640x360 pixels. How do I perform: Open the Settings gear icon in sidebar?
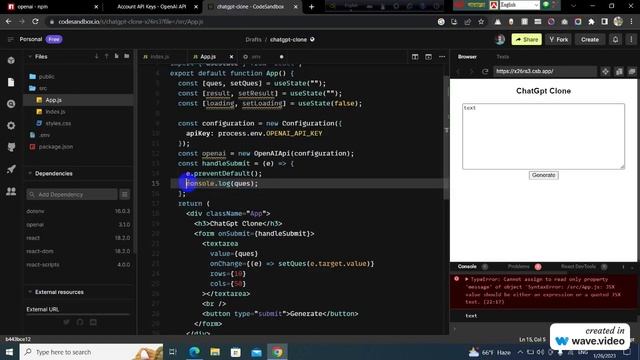pyautogui.click(x=11, y=125)
